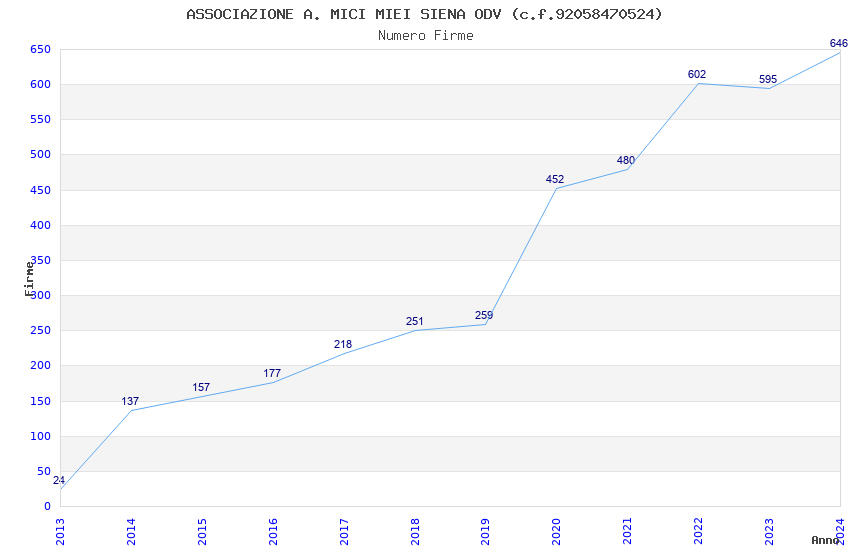Image resolution: width=850 pixels, height=550 pixels.
Task: Click the data label 157
Action: pyautogui.click(x=201, y=387)
